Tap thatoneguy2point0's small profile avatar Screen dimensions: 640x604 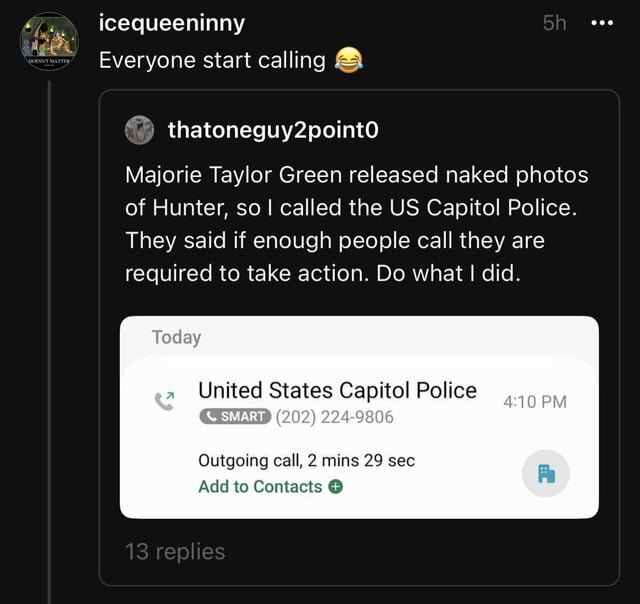(x=140, y=130)
